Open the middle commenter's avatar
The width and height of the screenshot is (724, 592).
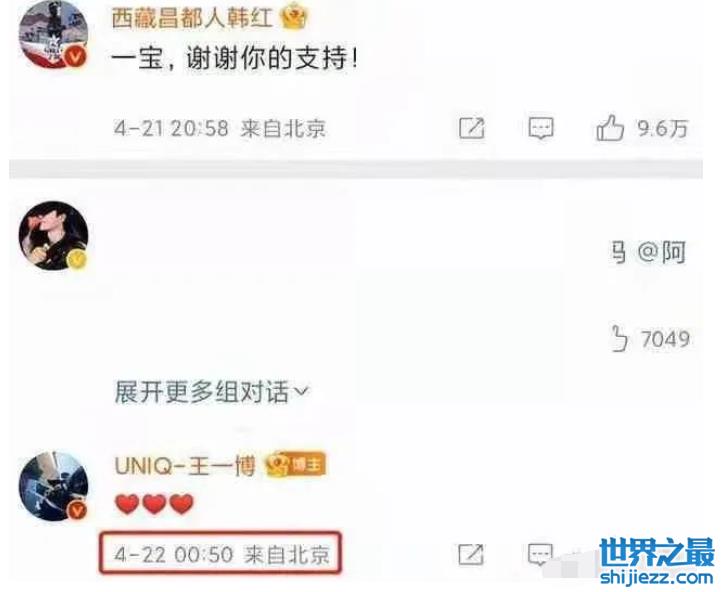tap(53, 236)
